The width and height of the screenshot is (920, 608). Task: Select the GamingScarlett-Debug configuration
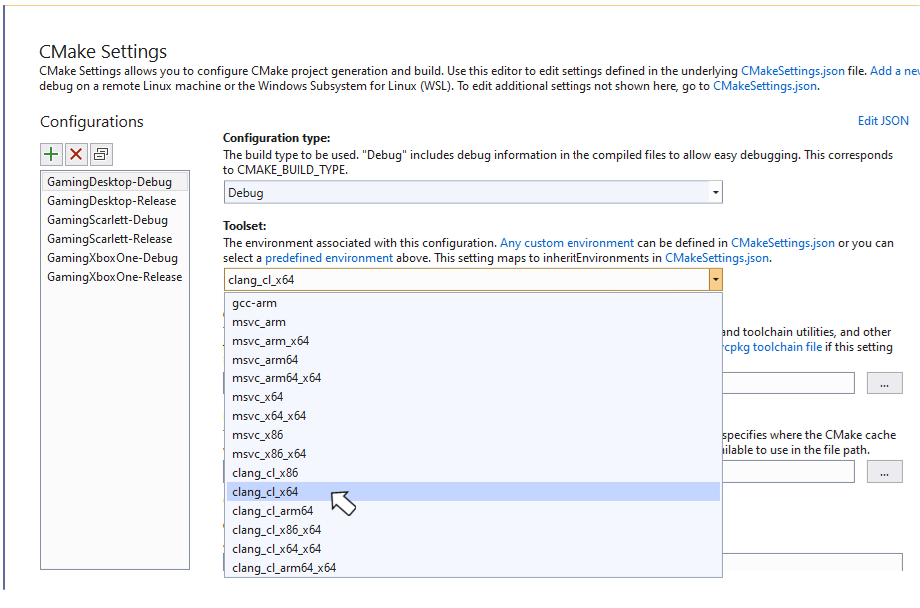tap(115, 220)
